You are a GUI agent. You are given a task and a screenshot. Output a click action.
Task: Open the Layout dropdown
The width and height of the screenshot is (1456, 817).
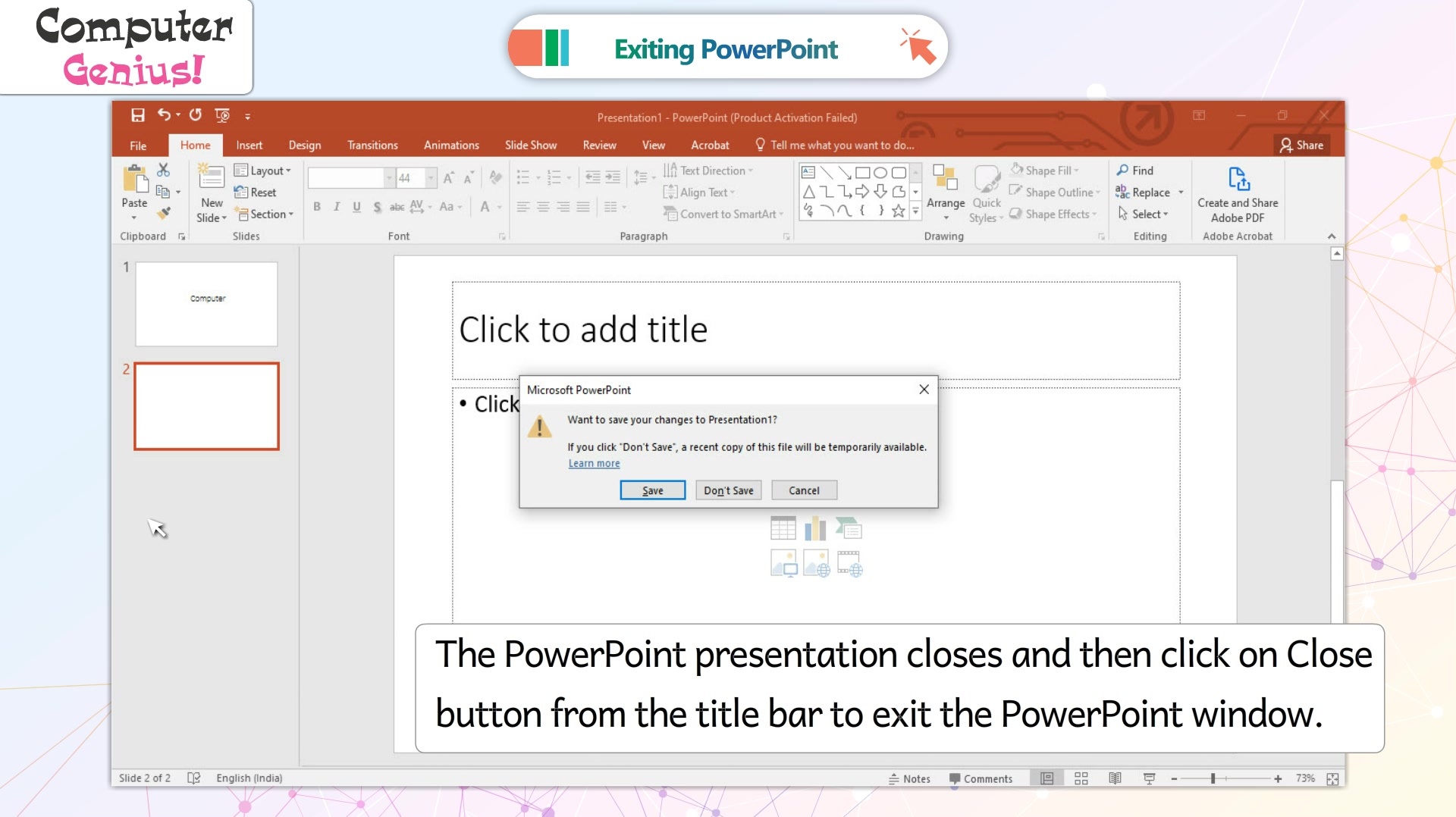point(262,171)
